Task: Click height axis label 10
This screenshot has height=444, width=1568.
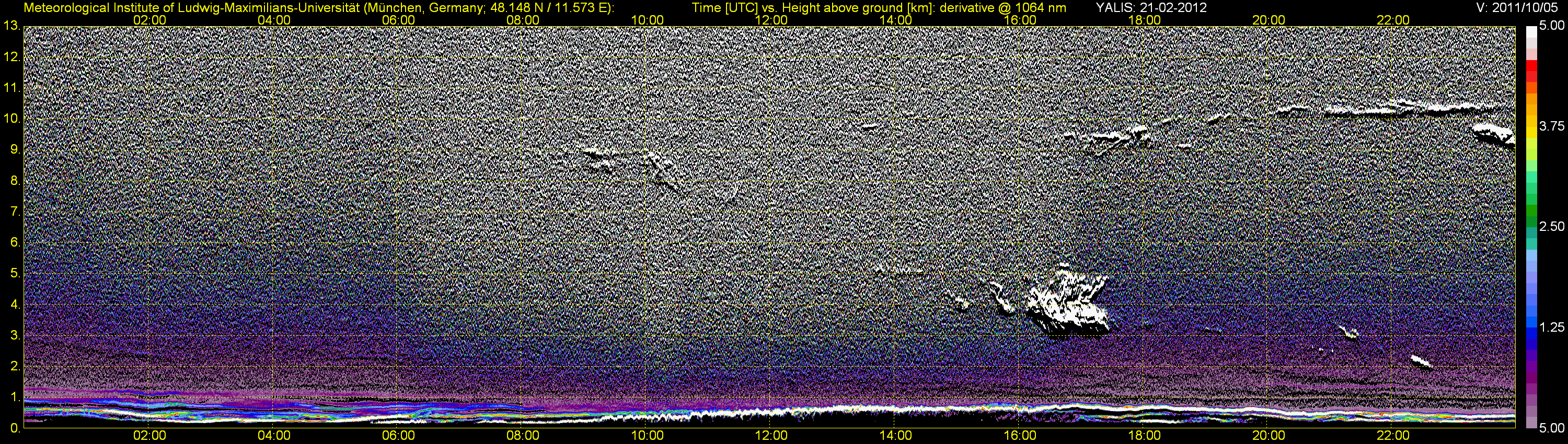Action: pos(11,119)
